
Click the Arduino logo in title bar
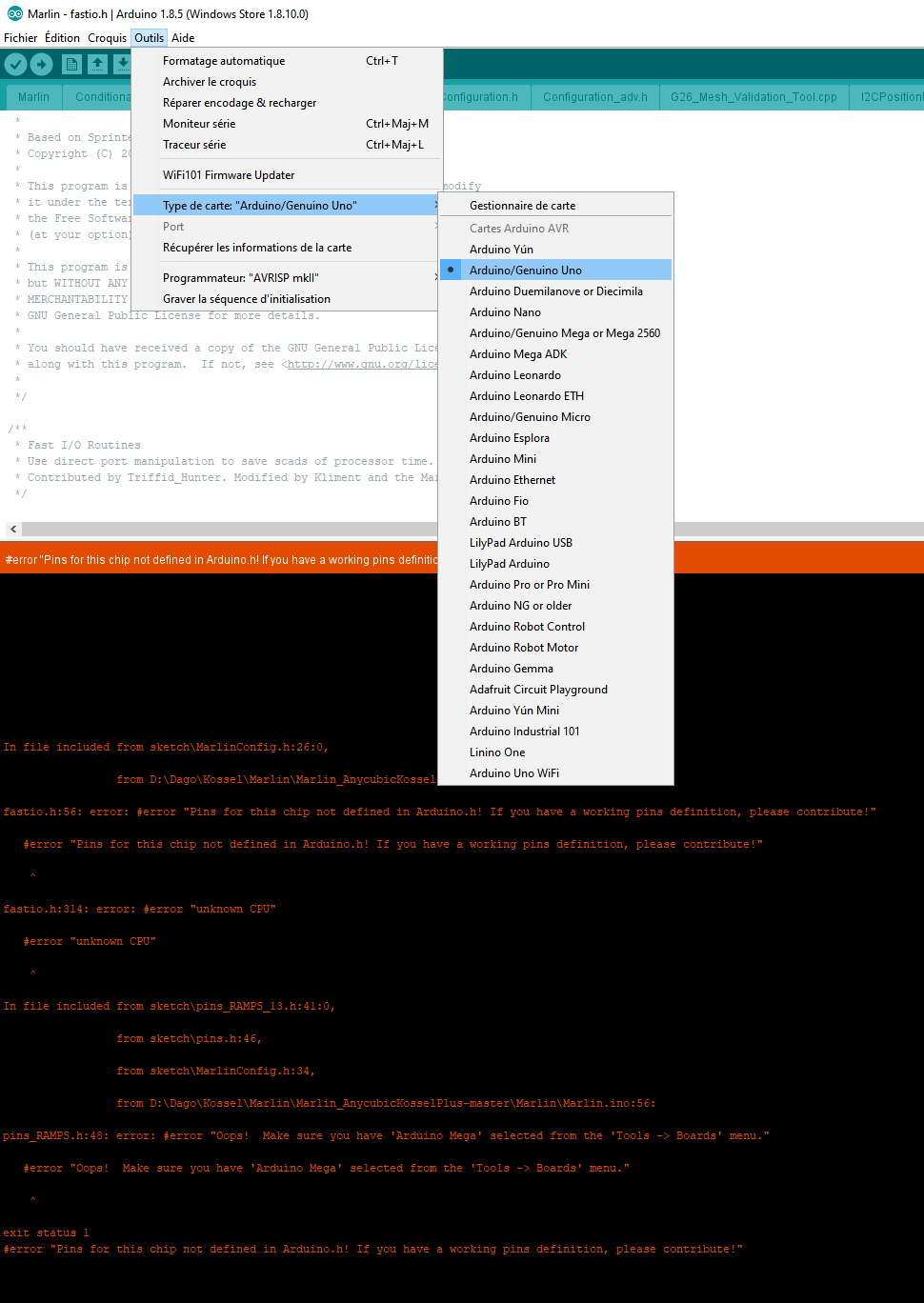click(x=14, y=13)
